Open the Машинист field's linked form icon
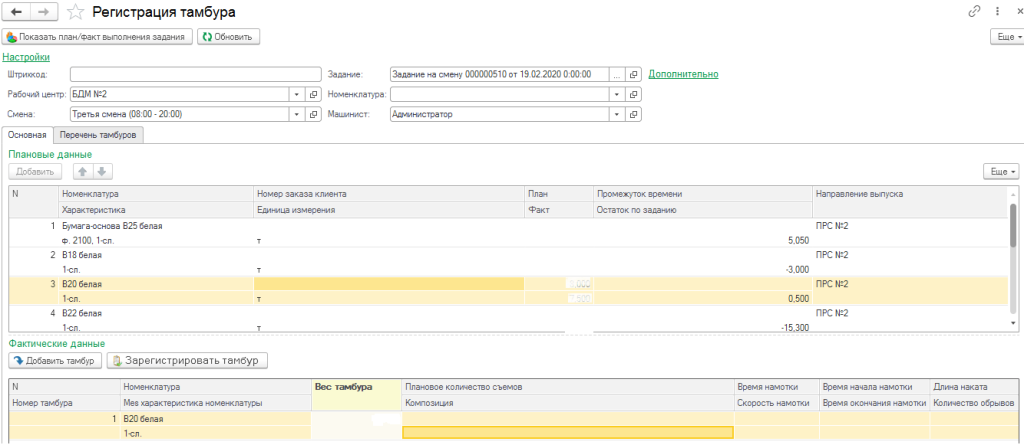 click(633, 114)
